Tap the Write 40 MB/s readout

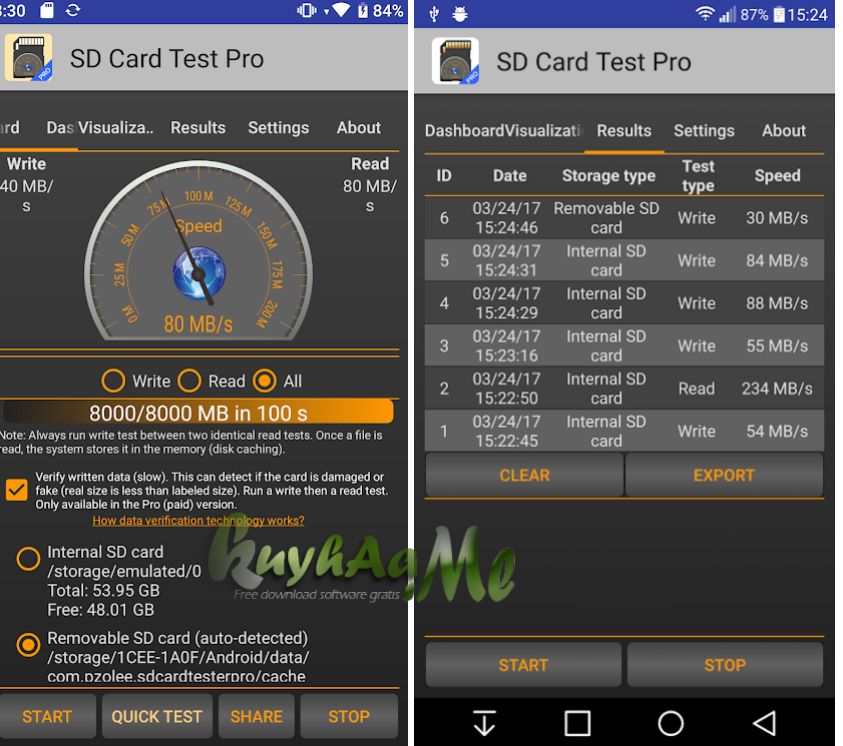[26, 184]
